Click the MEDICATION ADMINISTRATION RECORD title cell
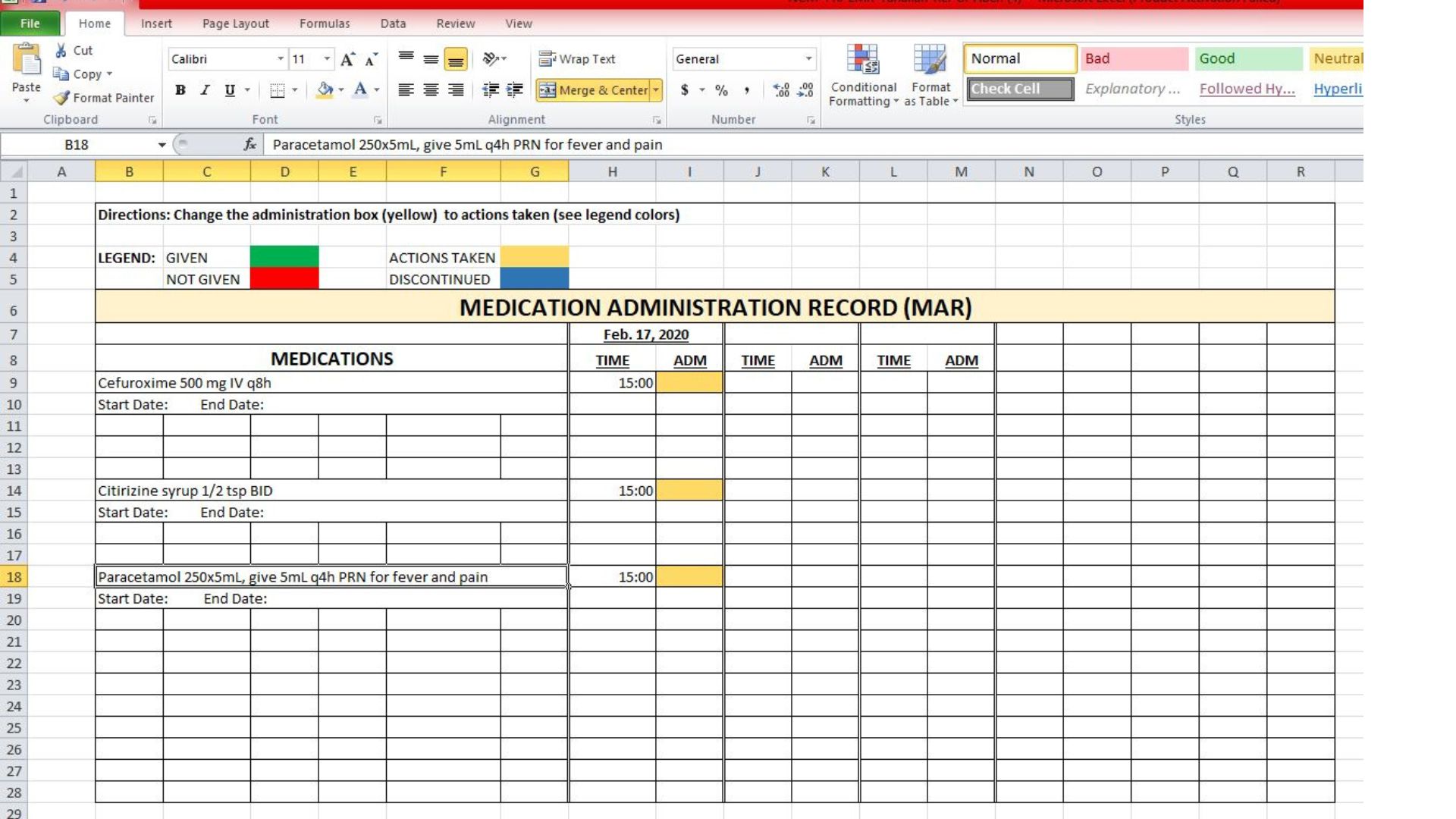Viewport: 1456px width, 819px height. tap(714, 307)
